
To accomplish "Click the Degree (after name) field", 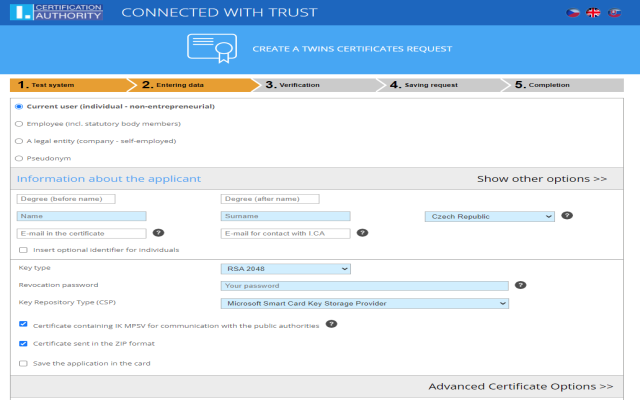I will pyautogui.click(x=270, y=199).
